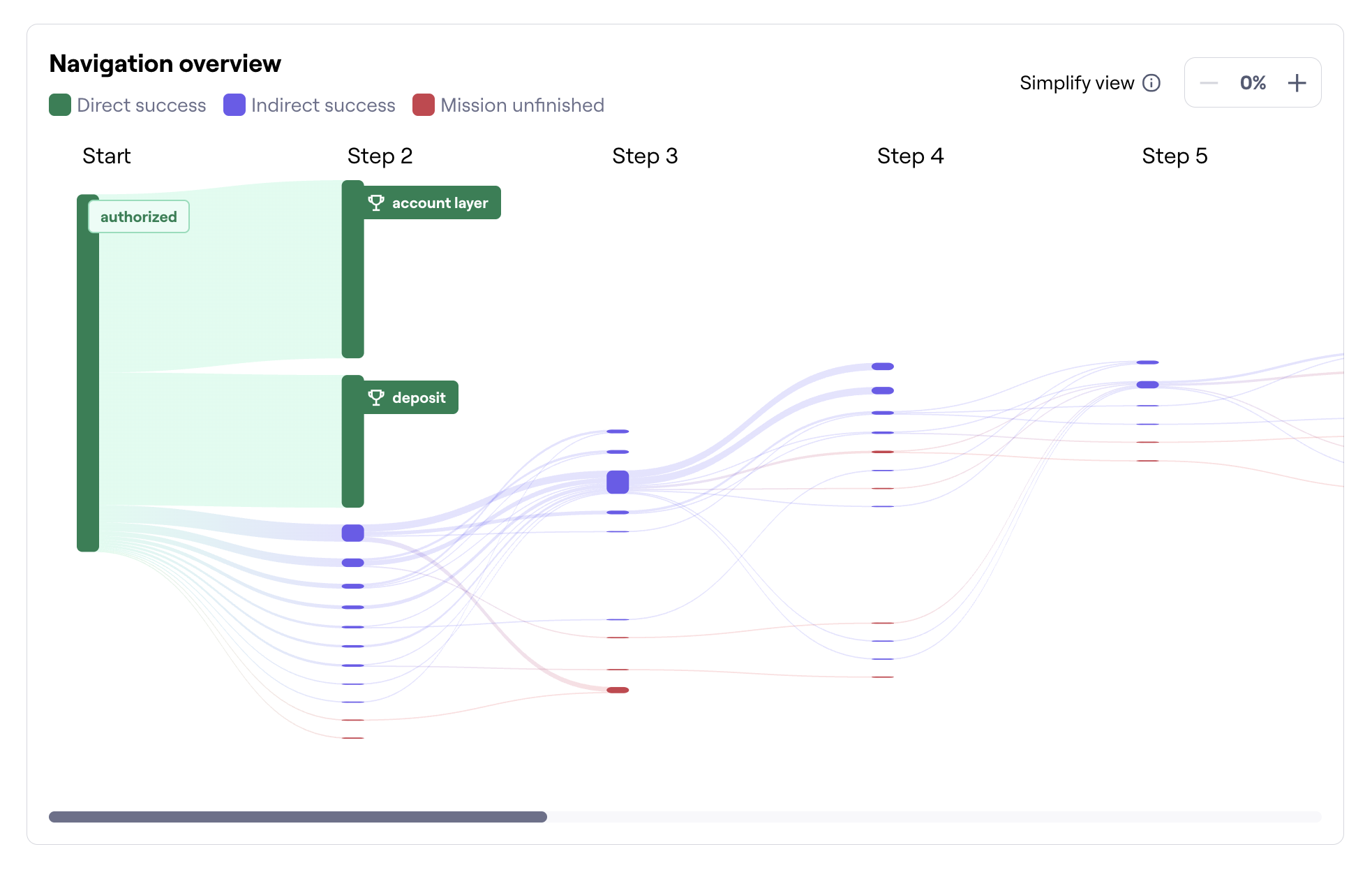Click the Step 4 column header
1372x870 pixels.
click(x=910, y=156)
